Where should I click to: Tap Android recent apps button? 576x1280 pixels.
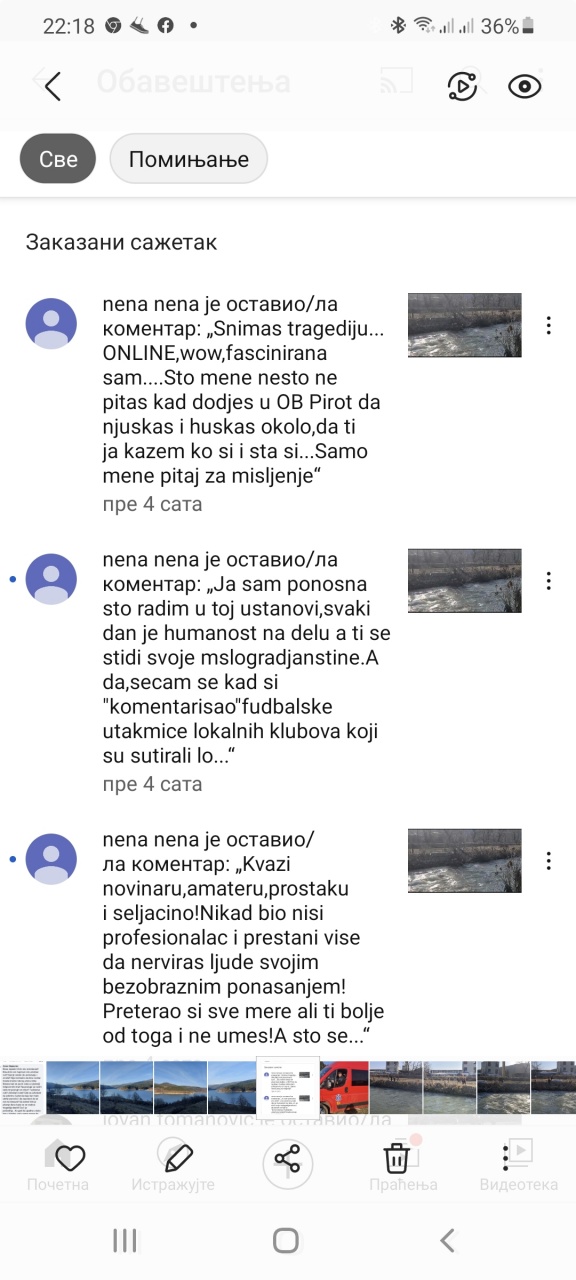click(125, 1241)
